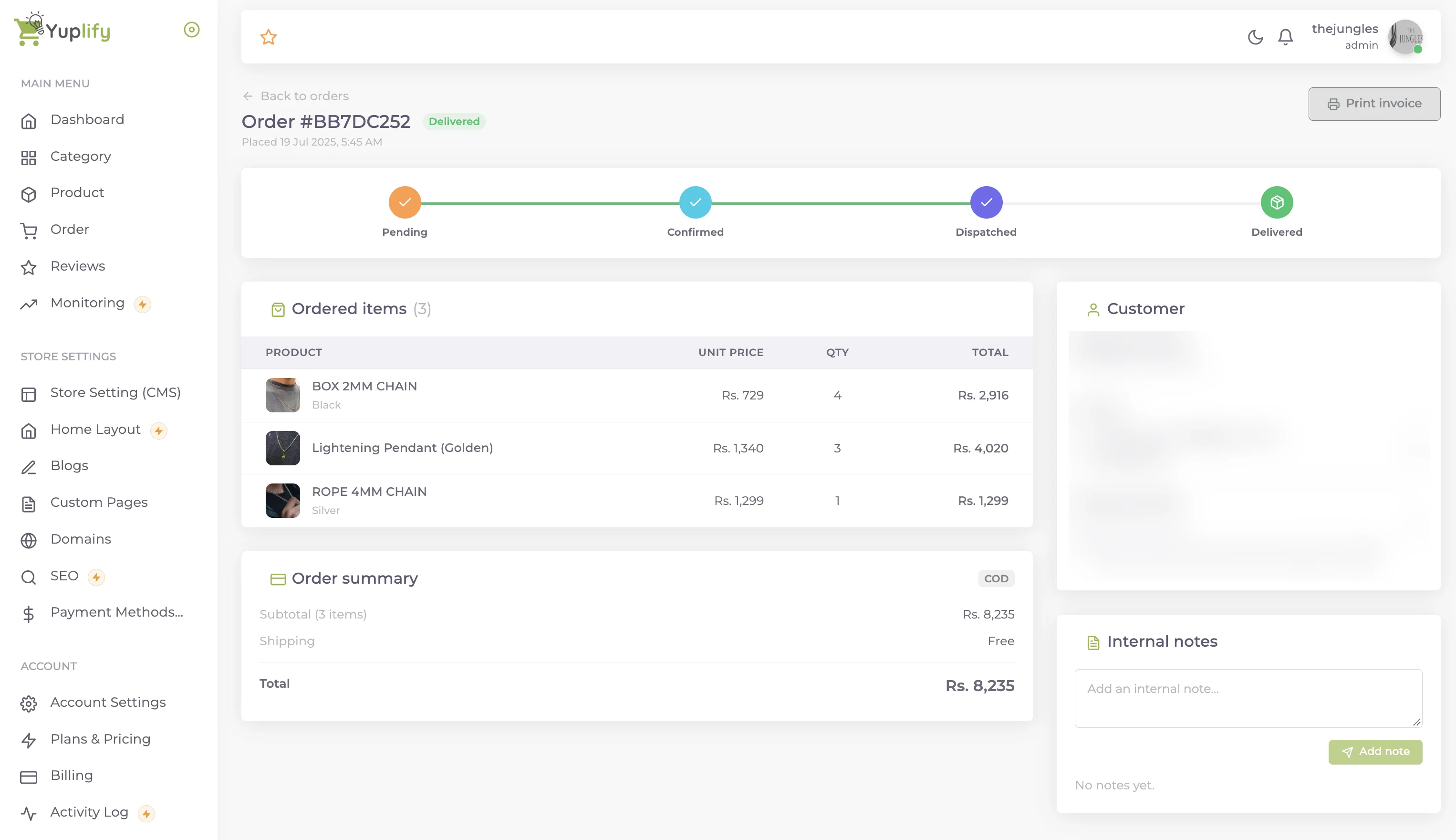Viewport: 1456px width, 840px height.
Task: Focus the internal note text field
Action: (1248, 698)
